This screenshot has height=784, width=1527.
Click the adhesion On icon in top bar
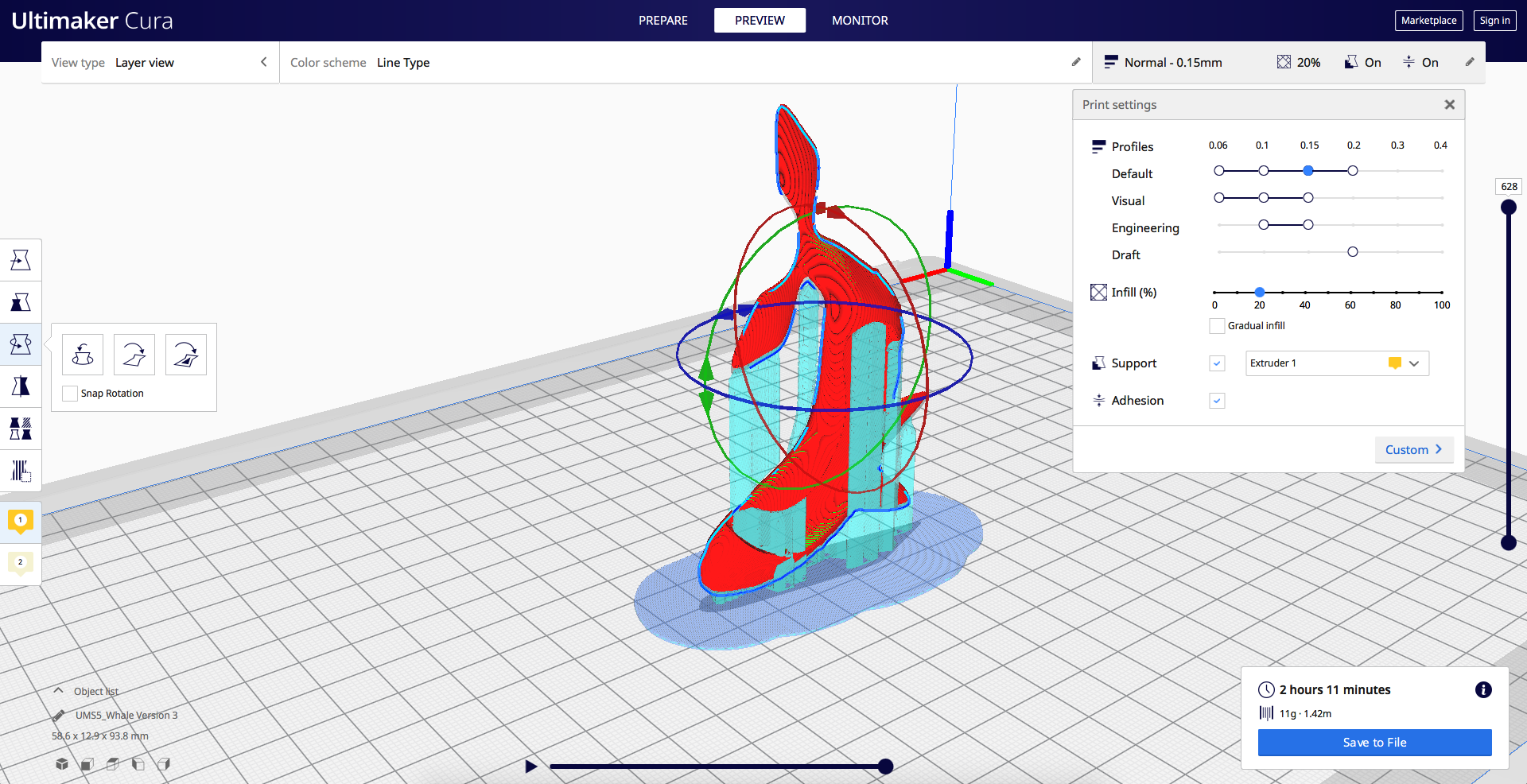pos(1408,62)
